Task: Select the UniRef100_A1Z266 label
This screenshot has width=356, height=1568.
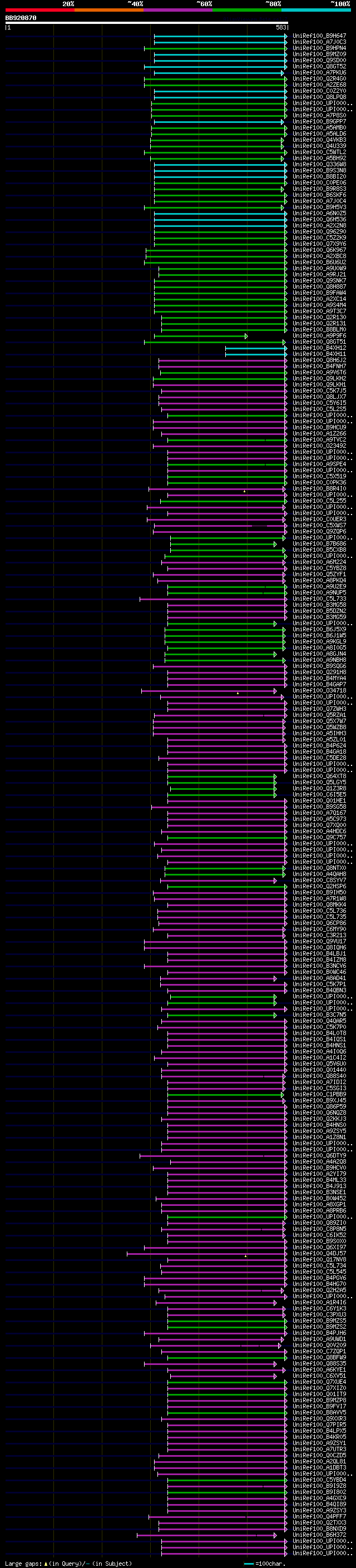Action: click(x=319, y=434)
